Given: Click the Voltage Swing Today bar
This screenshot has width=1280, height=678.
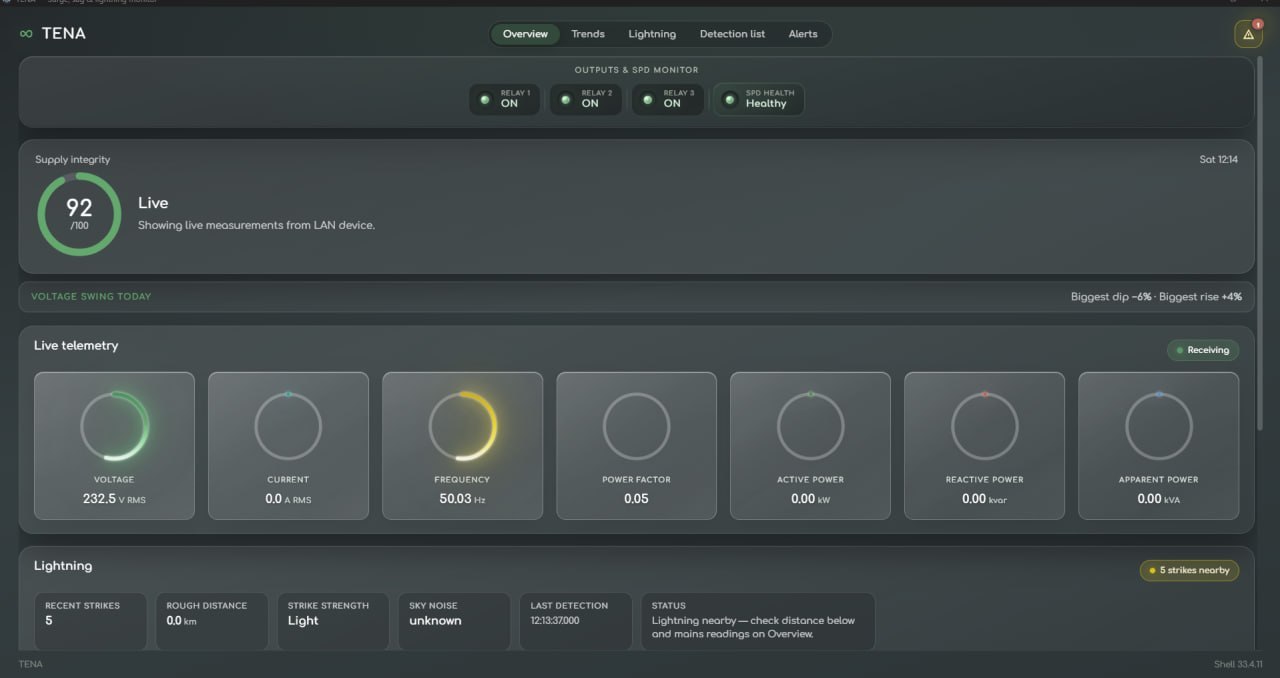Looking at the screenshot, I should click(x=636, y=297).
